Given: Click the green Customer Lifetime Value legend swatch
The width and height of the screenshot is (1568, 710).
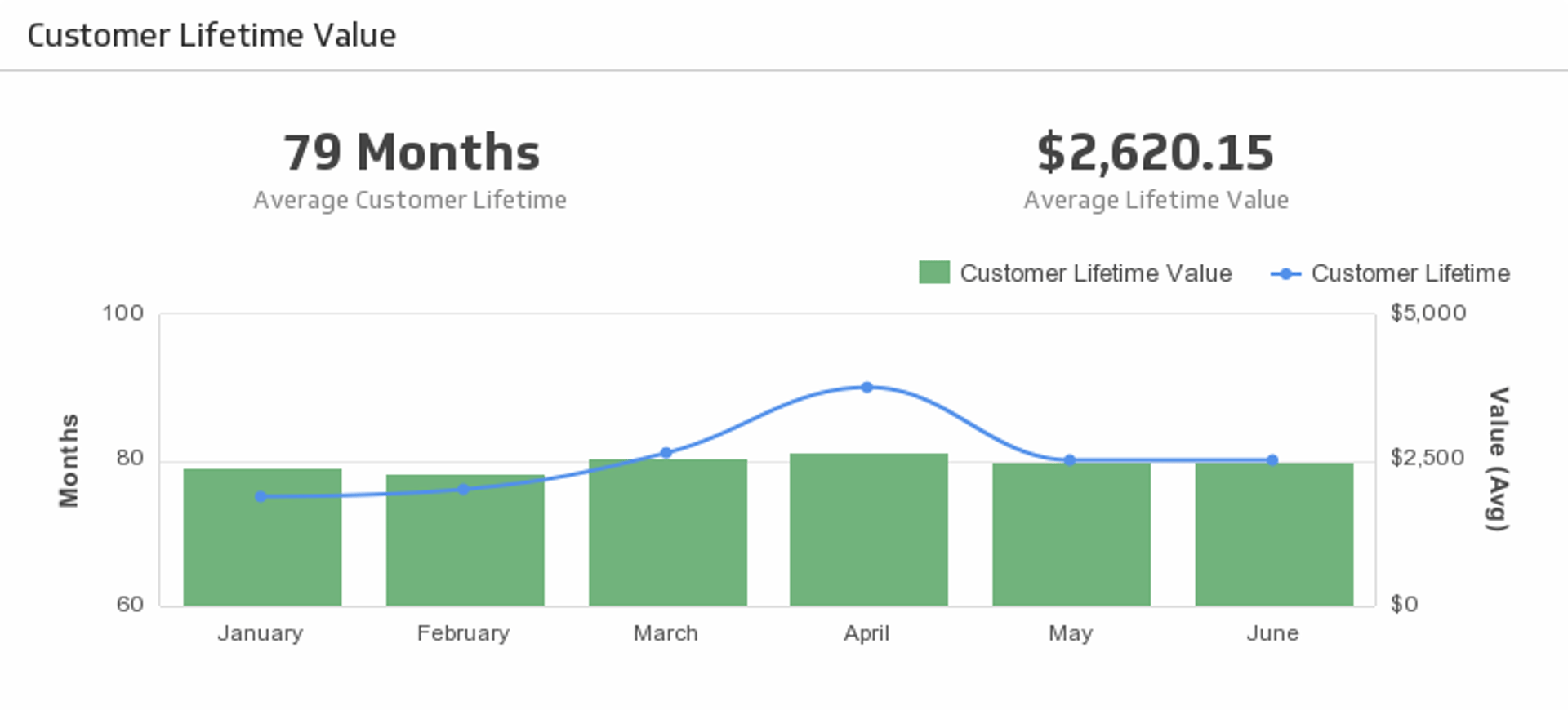Looking at the screenshot, I should coord(933,273).
